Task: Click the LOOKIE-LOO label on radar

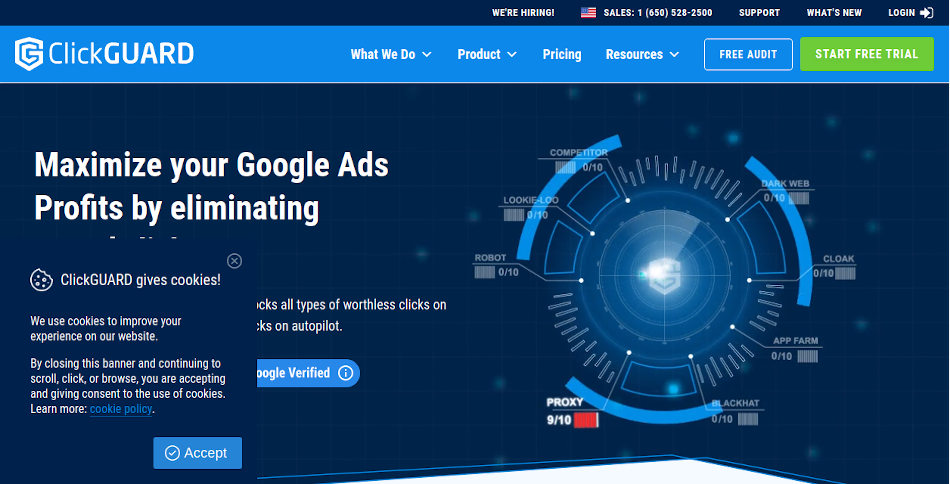Action: [x=531, y=201]
